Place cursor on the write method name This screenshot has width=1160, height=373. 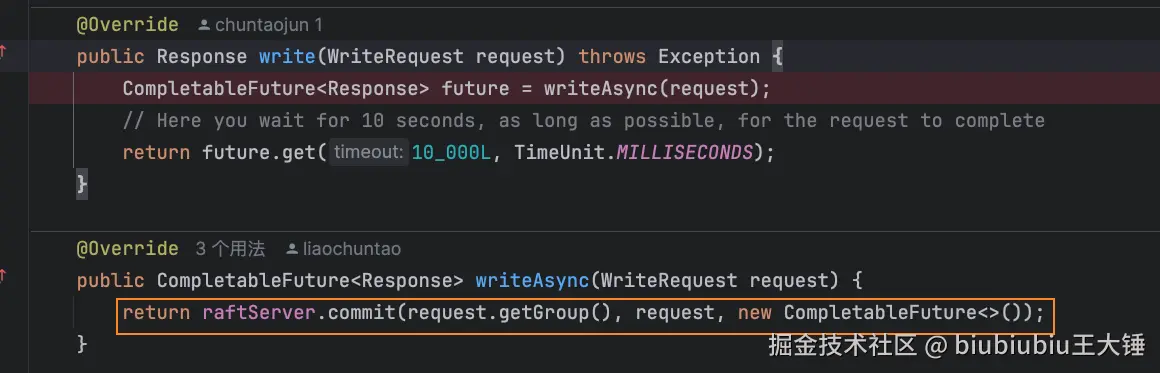tap(287, 57)
